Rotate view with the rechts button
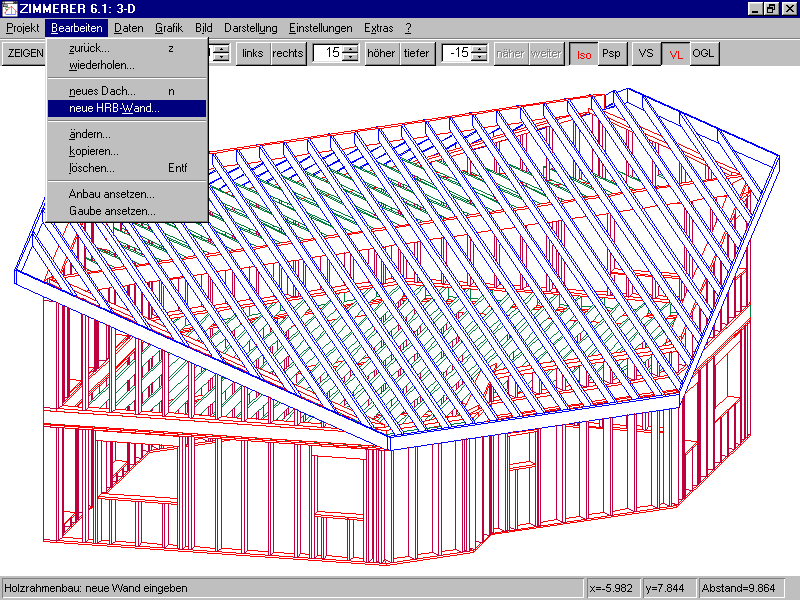800x600 pixels. (288, 53)
